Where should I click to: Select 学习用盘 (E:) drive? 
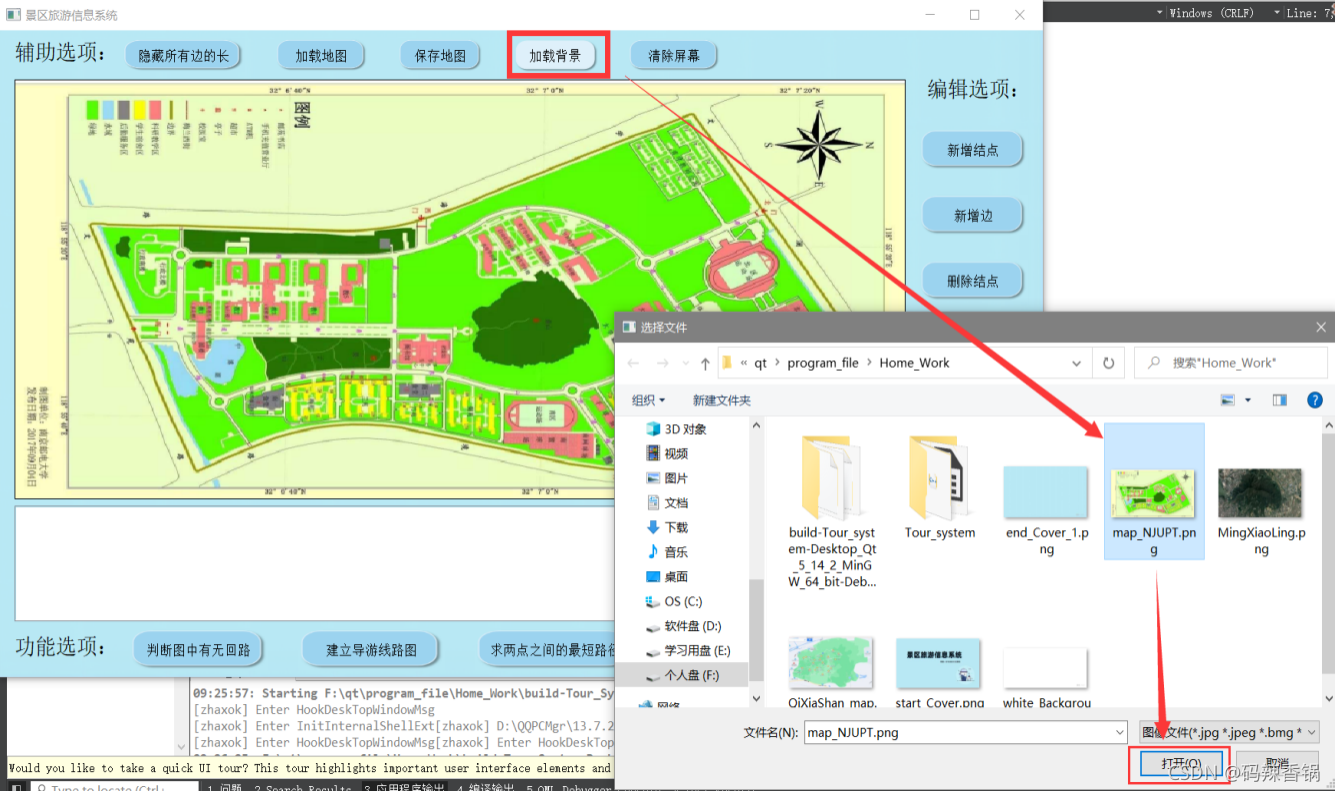(697, 651)
